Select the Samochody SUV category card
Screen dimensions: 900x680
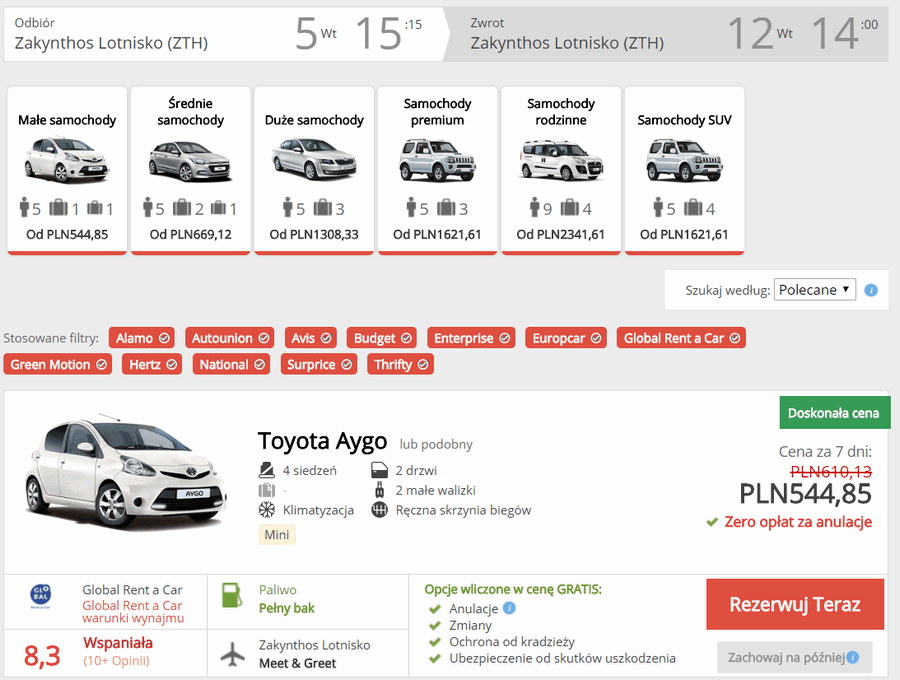(x=684, y=170)
